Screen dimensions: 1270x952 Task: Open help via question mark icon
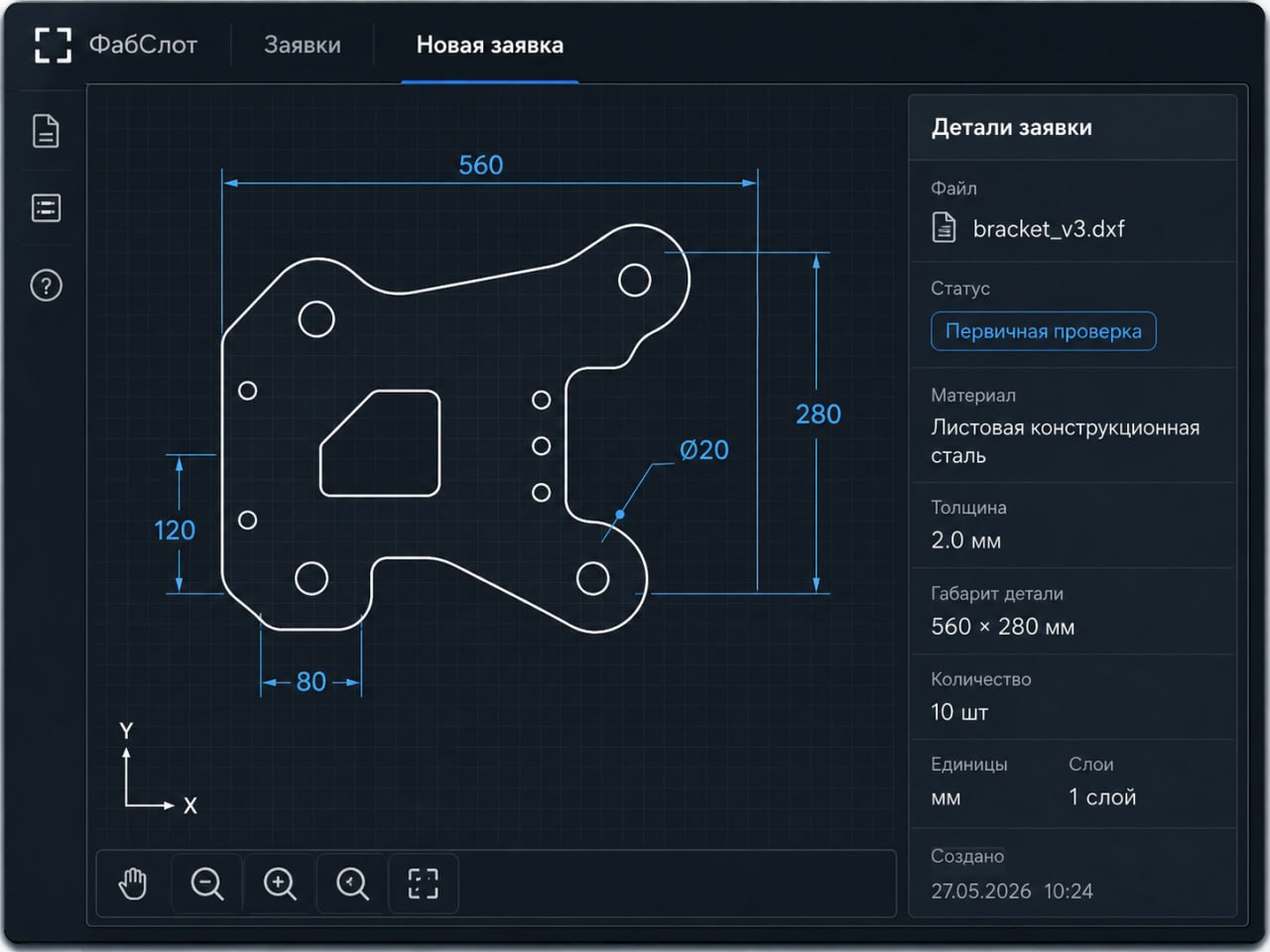pyautogui.click(x=46, y=286)
